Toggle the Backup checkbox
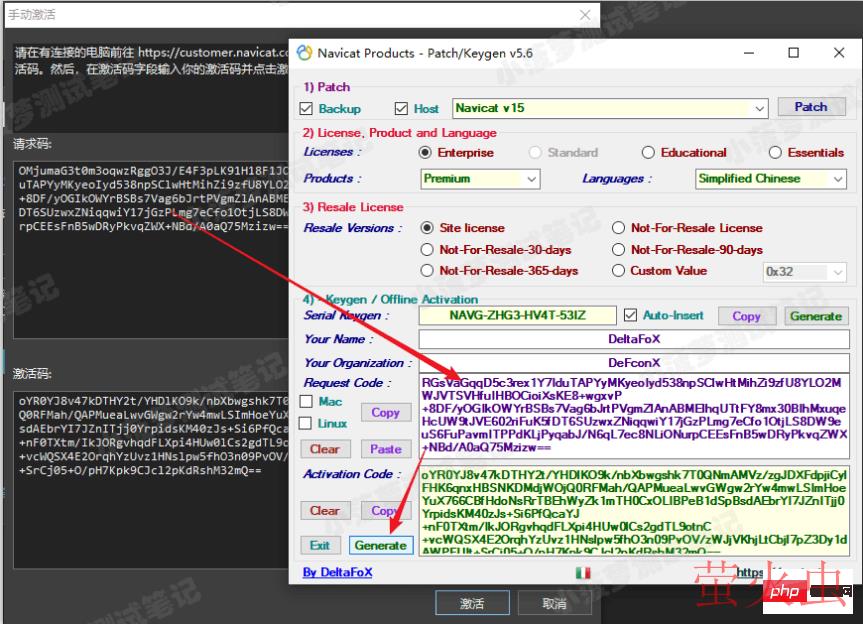 click(307, 108)
